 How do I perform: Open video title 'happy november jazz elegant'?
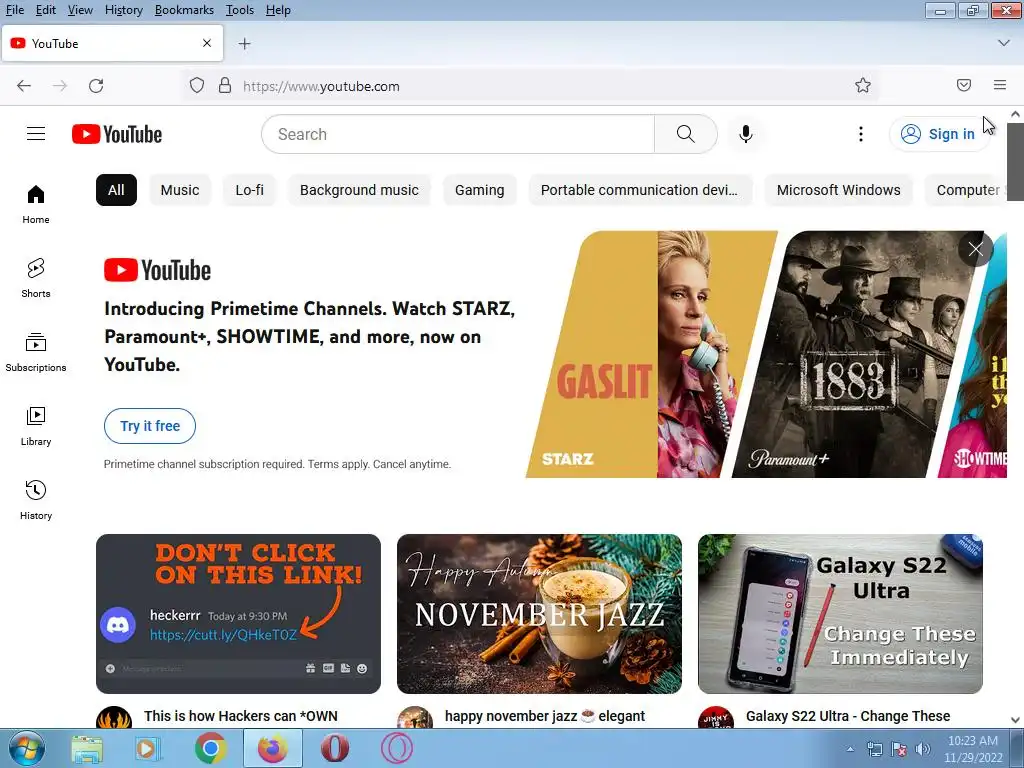pyautogui.click(x=545, y=716)
